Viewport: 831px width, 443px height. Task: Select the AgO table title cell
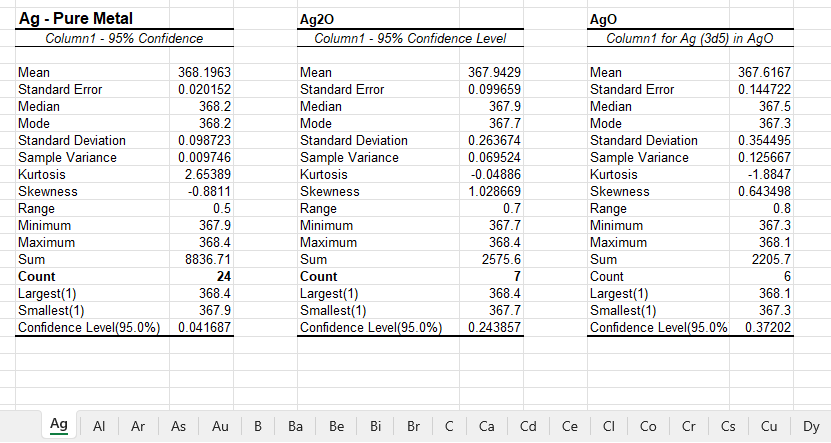[x=604, y=19]
